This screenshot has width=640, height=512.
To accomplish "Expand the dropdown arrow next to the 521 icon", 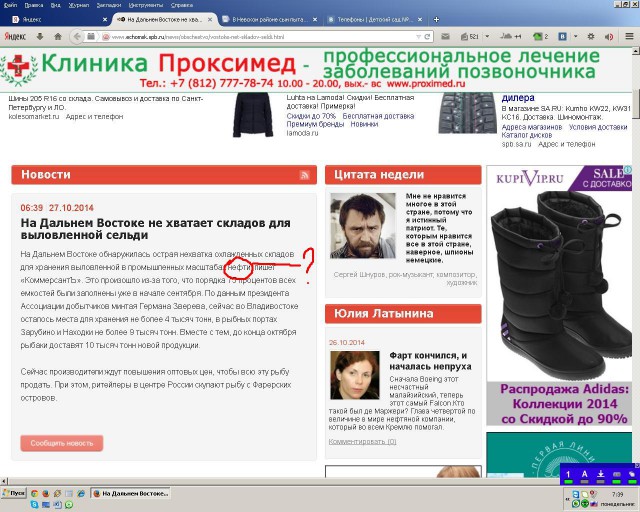I will (487, 36).
